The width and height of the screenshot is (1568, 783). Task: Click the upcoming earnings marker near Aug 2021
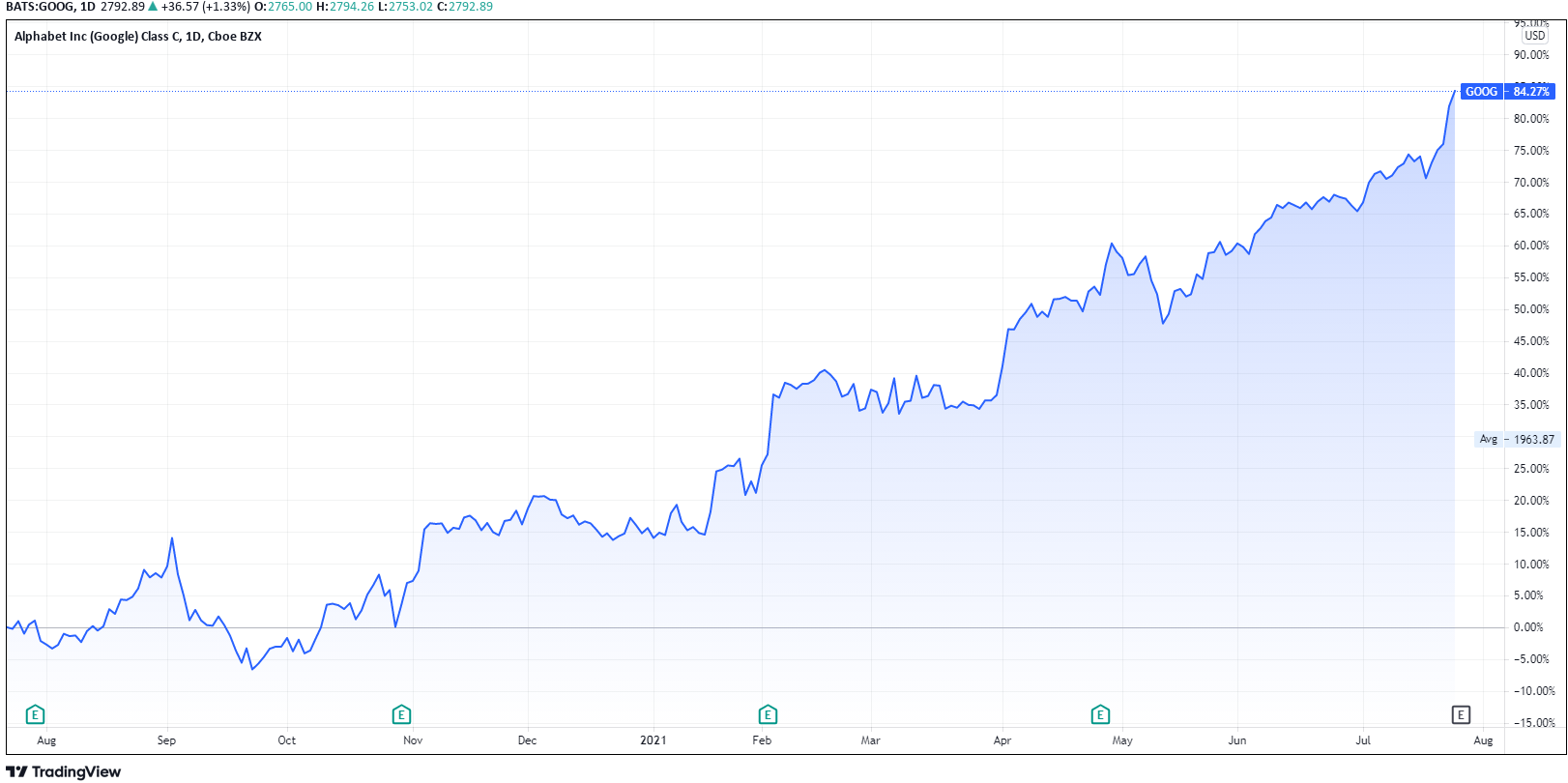click(1461, 714)
